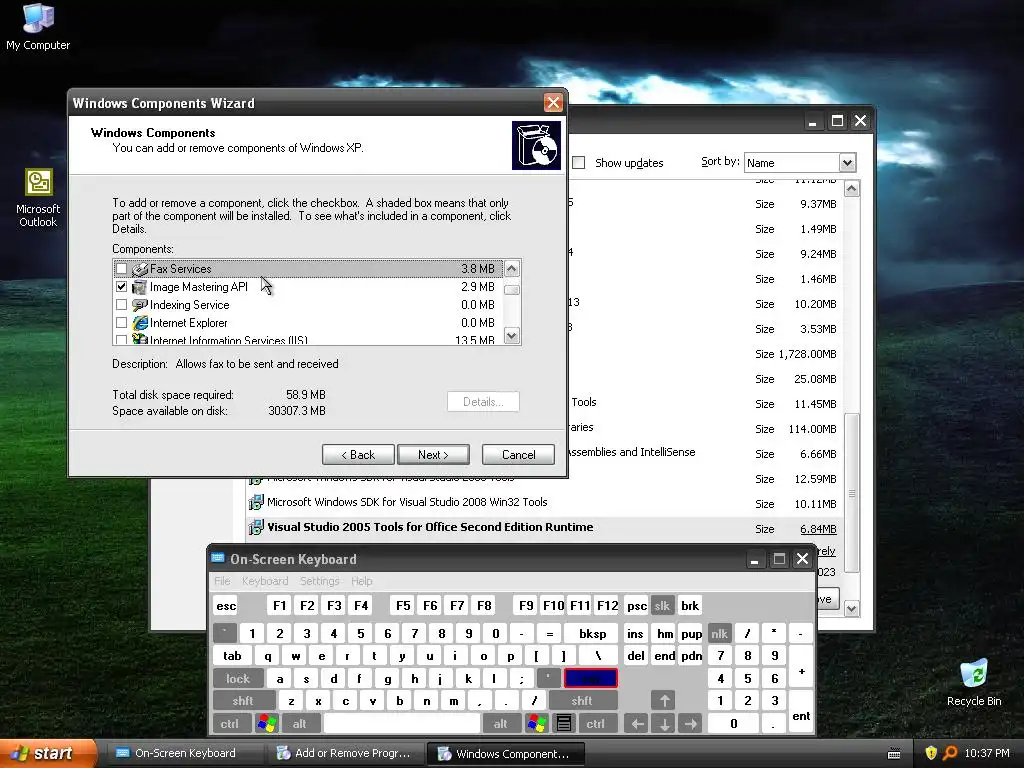This screenshot has height=768, width=1024.
Task: Toggle the lock key on keyboard
Action: pyautogui.click(x=238, y=679)
